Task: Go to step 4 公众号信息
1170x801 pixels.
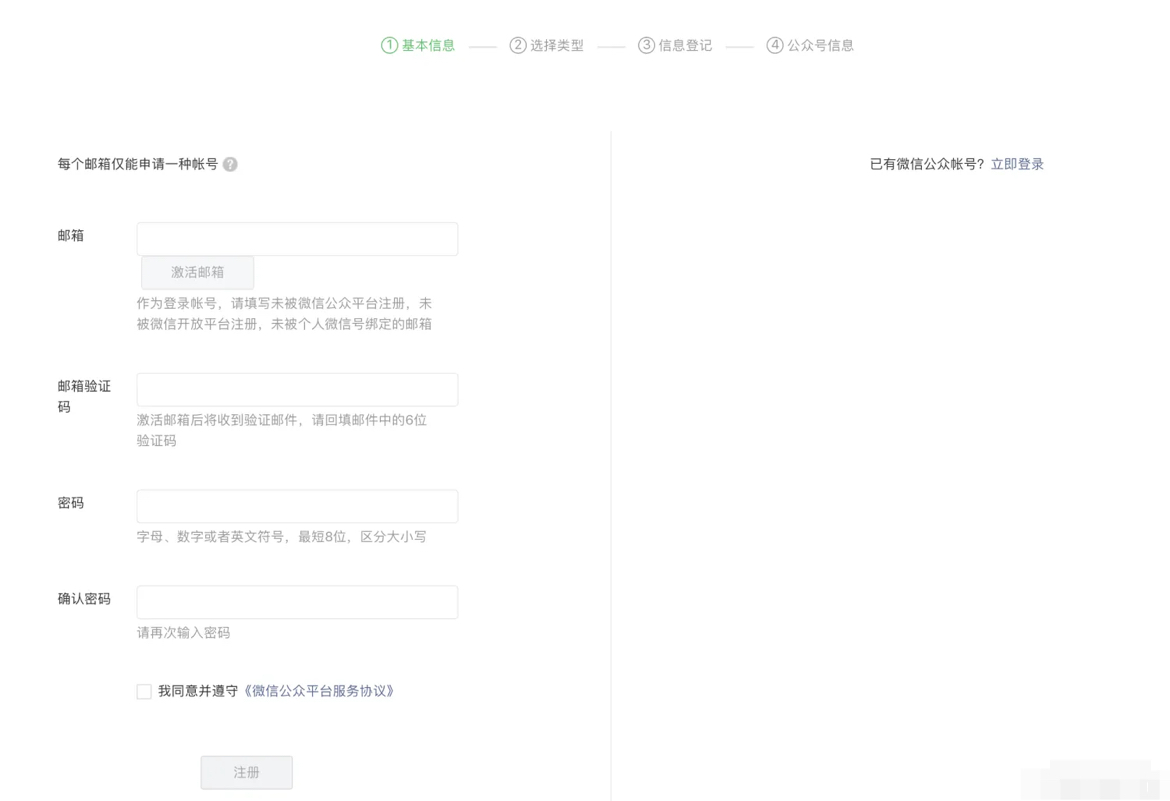Action: tap(810, 45)
